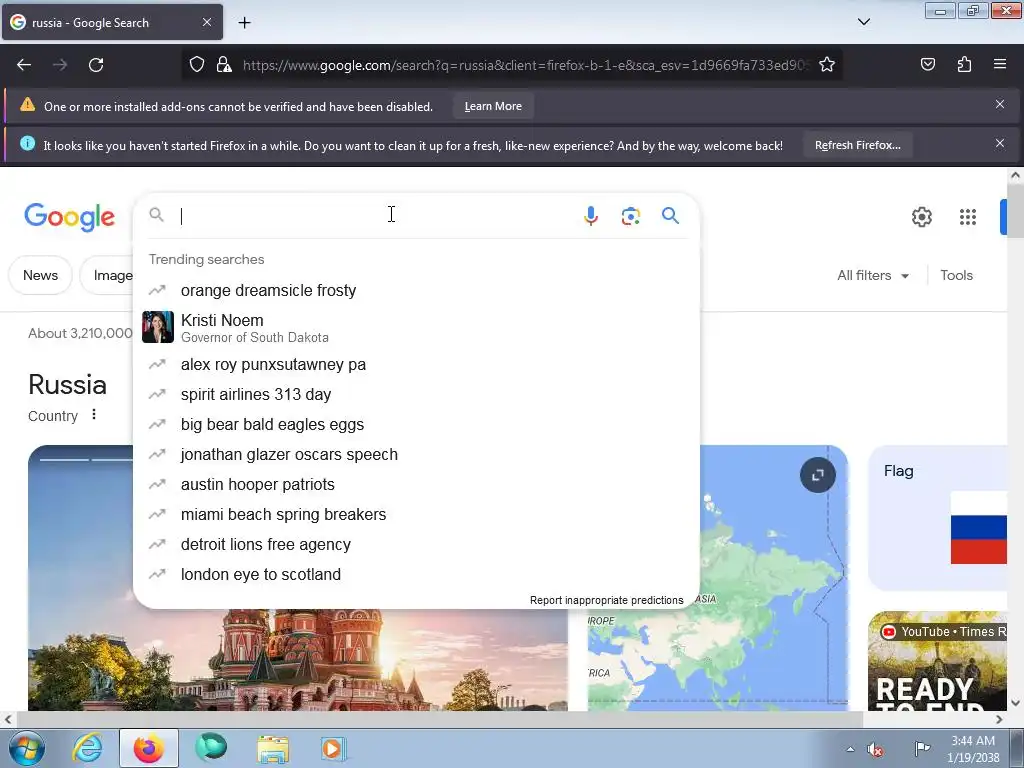Click the muted volume tray icon
Viewport: 1024px width, 768px height.
point(875,750)
